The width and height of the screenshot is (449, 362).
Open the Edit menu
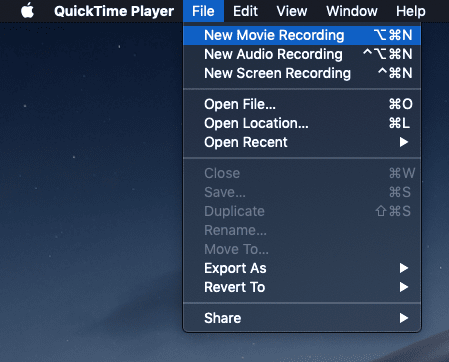coord(245,11)
